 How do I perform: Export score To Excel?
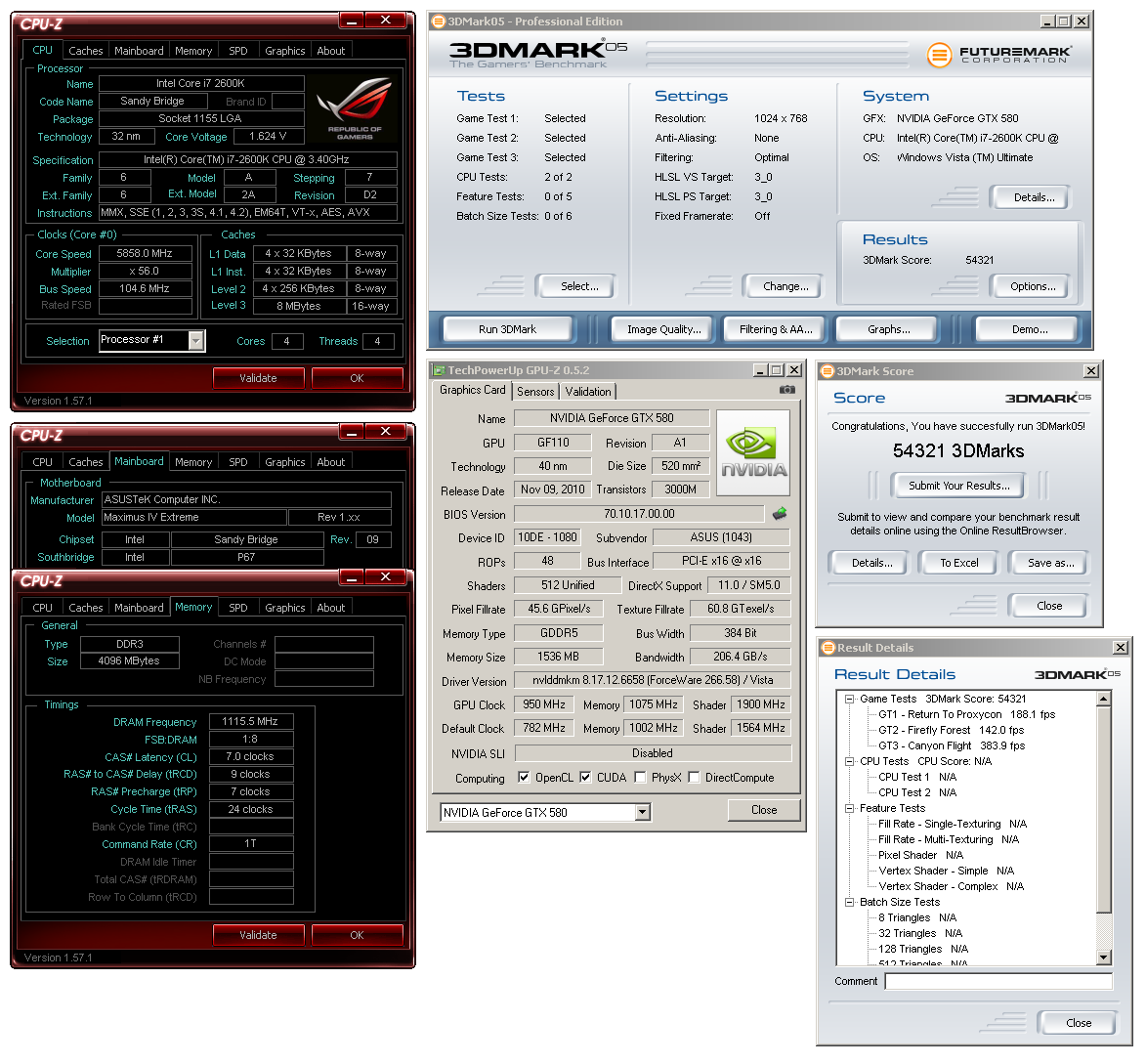(x=958, y=563)
